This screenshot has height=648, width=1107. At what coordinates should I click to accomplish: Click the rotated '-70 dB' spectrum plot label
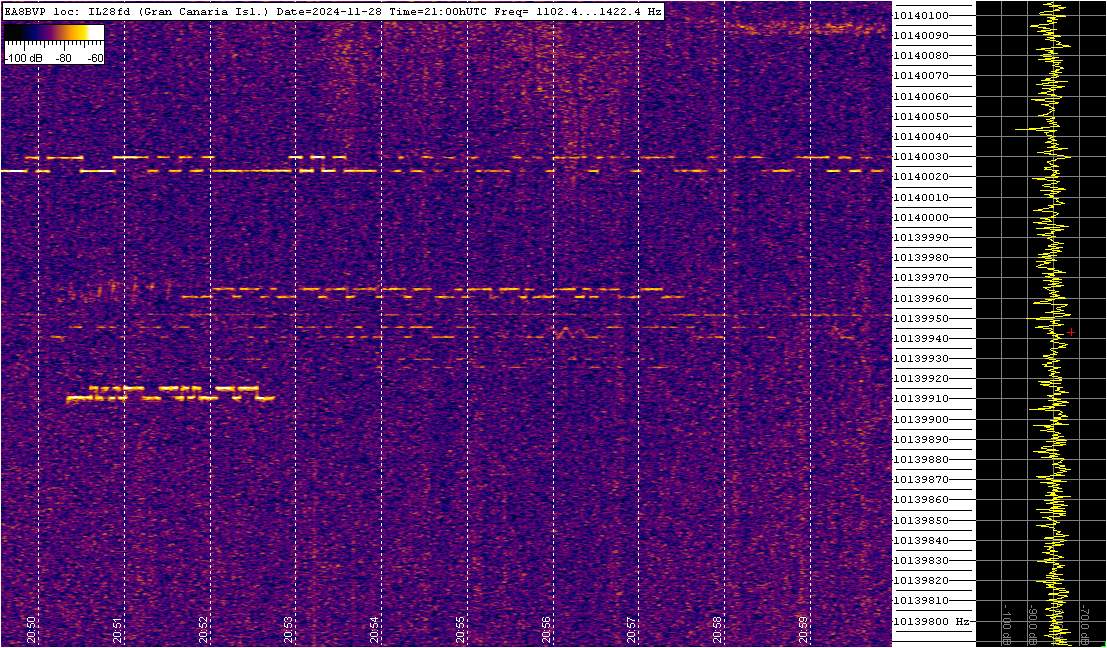1084,624
